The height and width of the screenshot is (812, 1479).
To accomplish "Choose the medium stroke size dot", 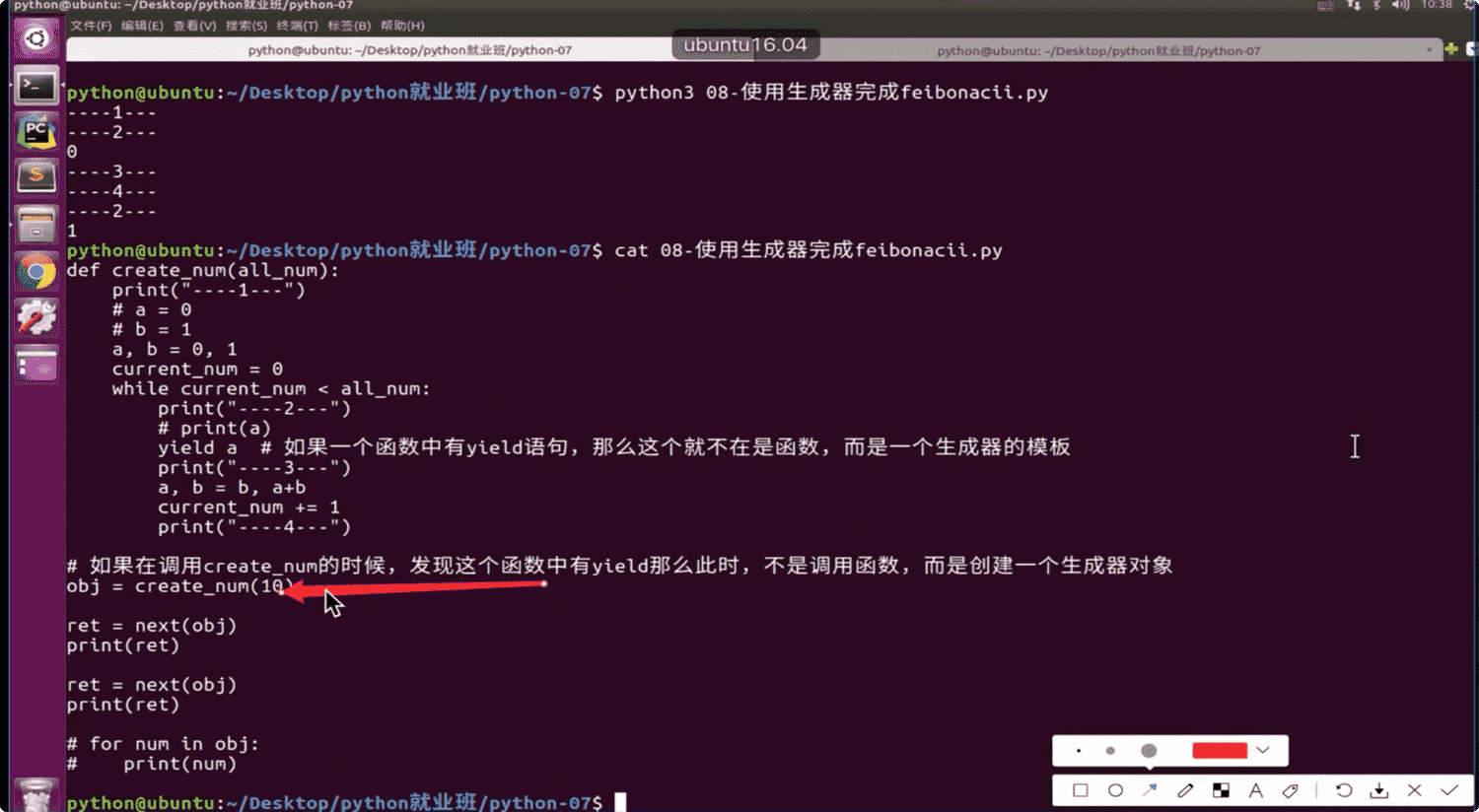I will point(1110,751).
